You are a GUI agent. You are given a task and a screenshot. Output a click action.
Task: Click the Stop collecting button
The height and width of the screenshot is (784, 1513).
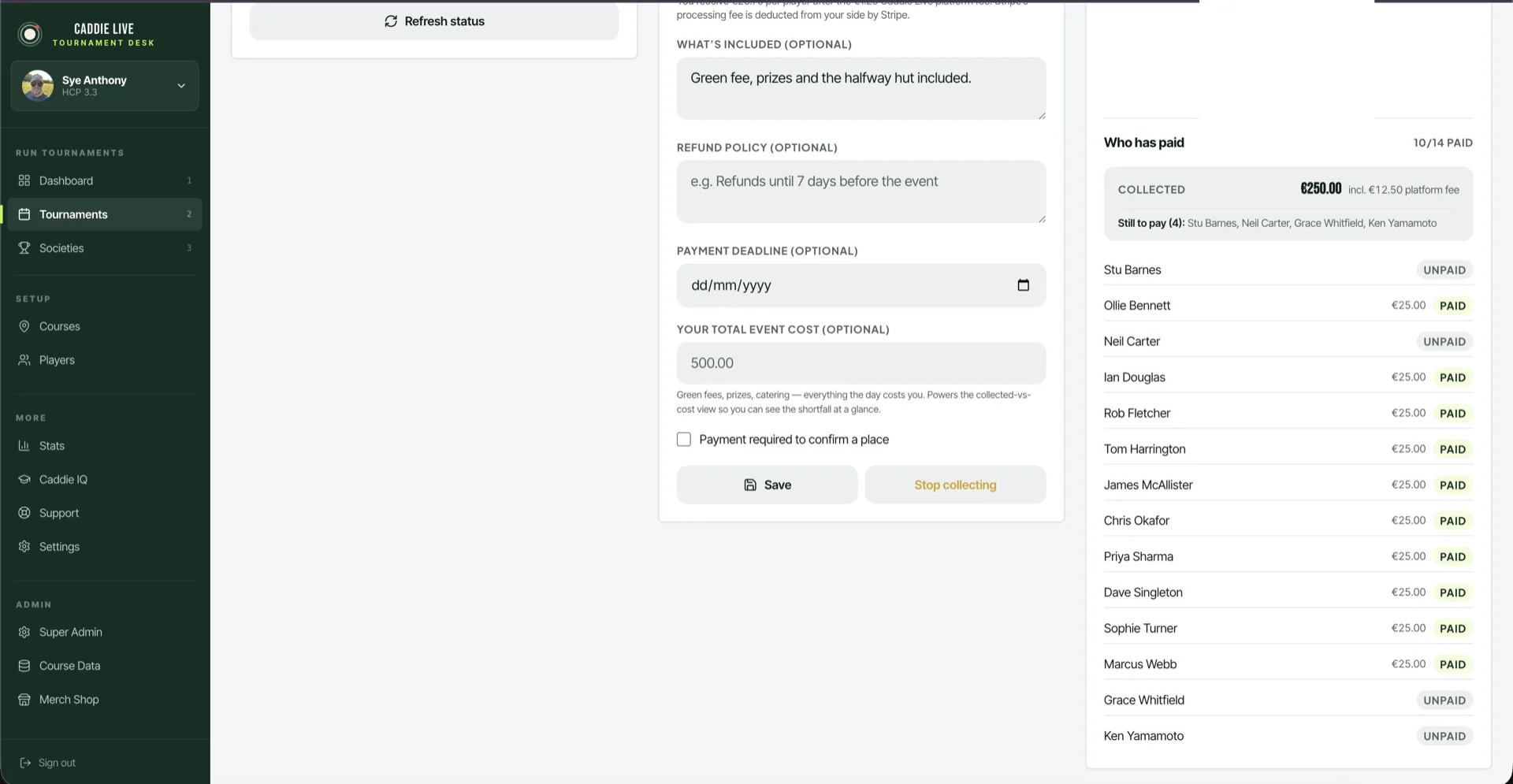pos(955,485)
